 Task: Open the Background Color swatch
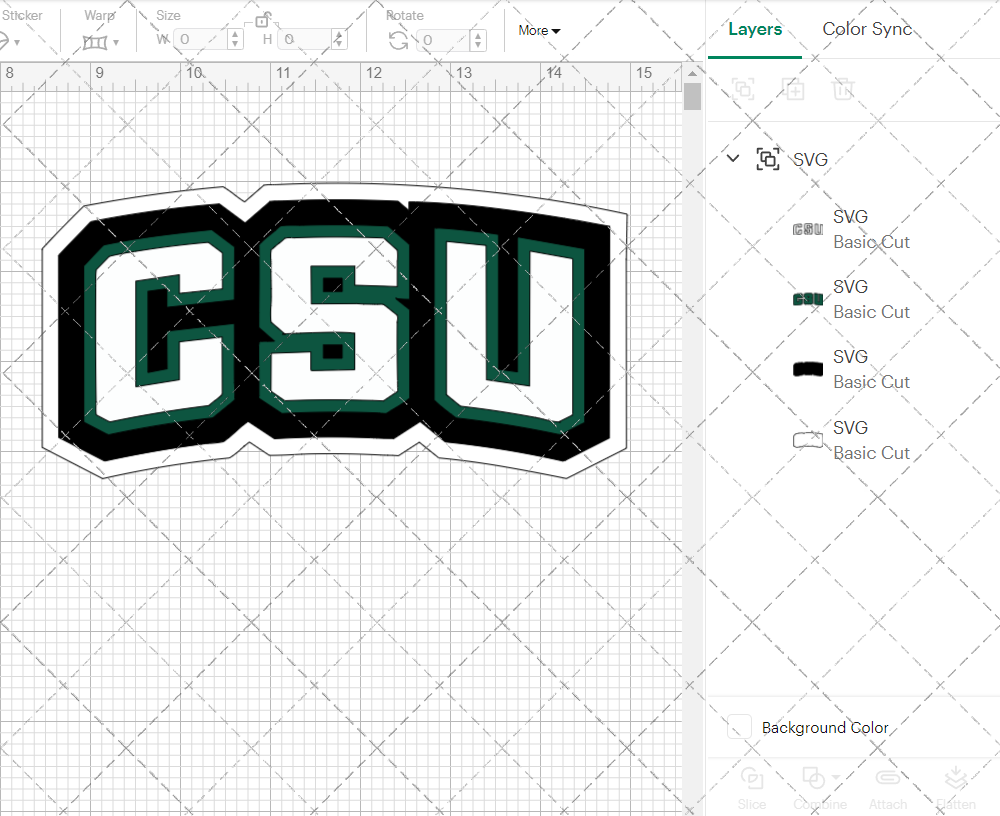[738, 727]
